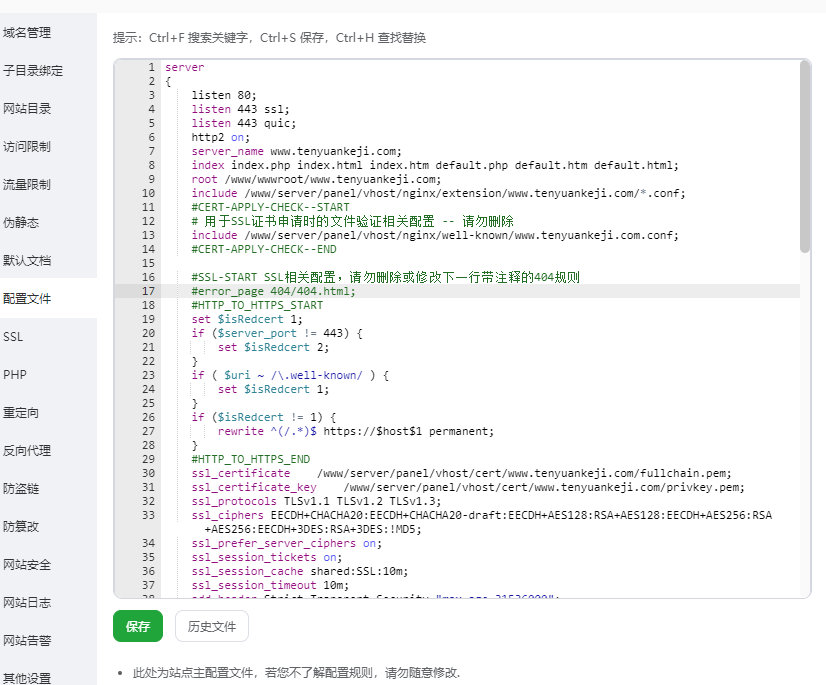Open the 域名管理 tab in sidebar
This screenshot has width=826, height=685.
click(x=27, y=33)
